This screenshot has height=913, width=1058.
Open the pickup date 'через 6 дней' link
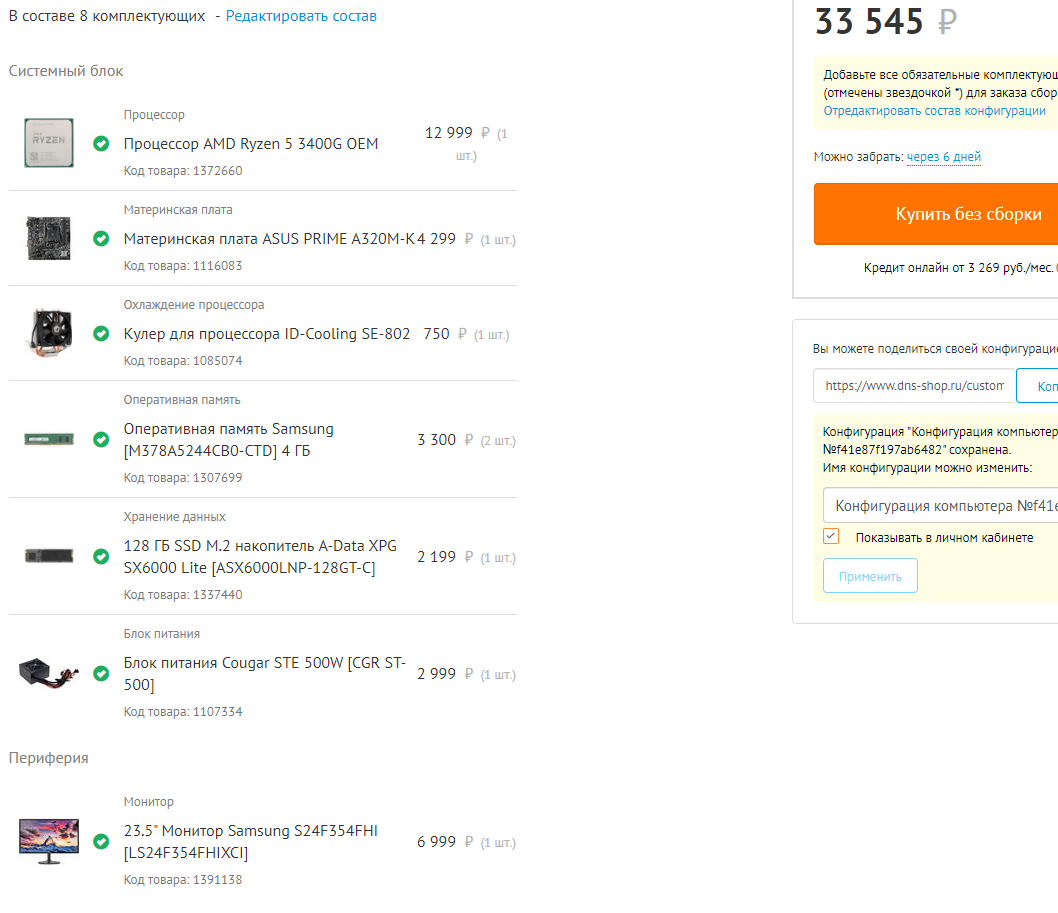pos(943,157)
